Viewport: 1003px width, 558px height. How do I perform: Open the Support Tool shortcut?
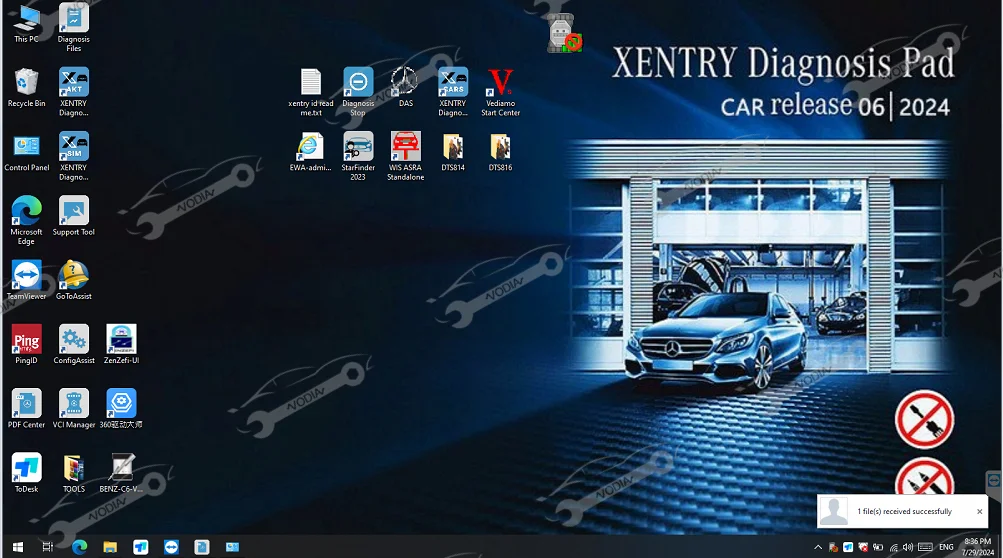click(74, 216)
